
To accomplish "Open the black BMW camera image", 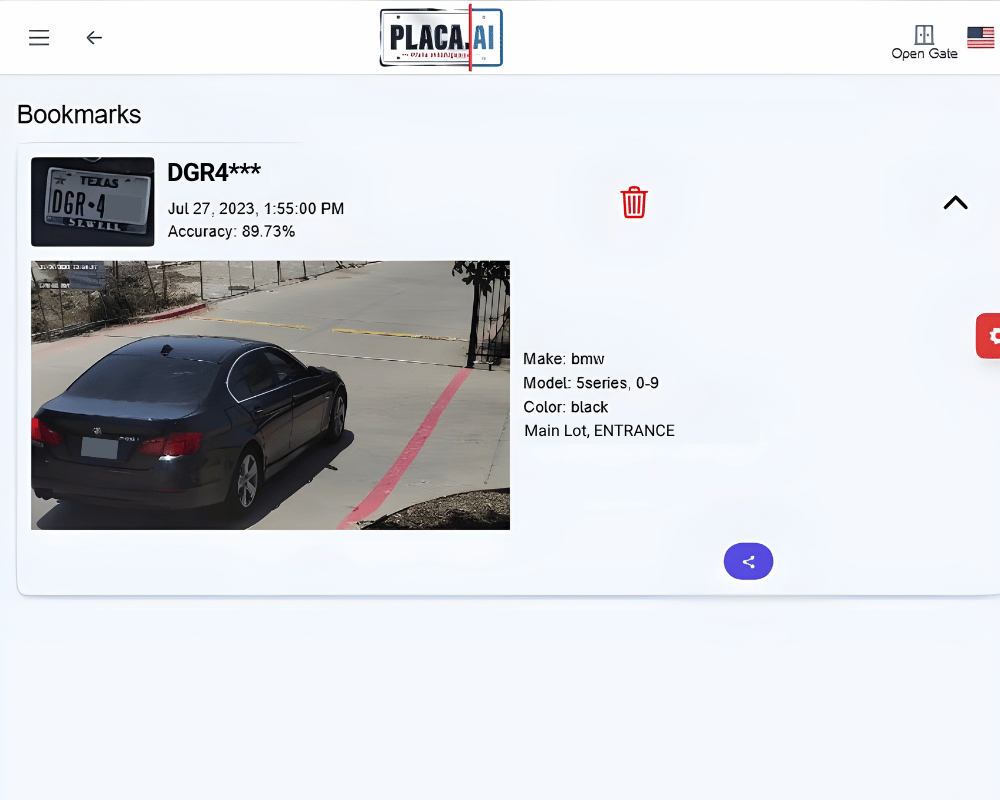I will pyautogui.click(x=270, y=395).
